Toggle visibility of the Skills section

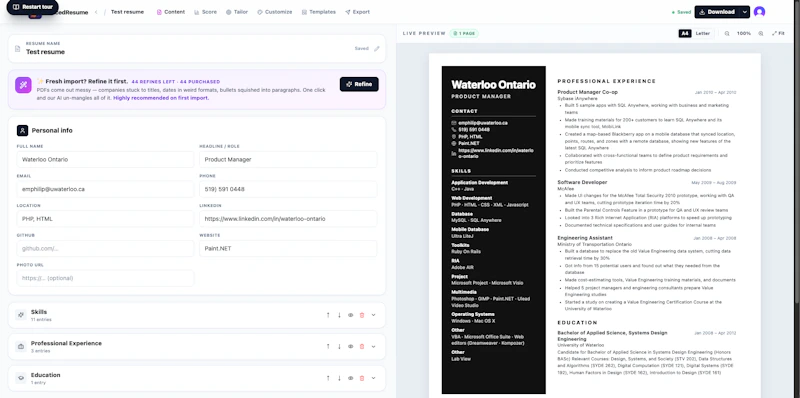tap(351, 315)
